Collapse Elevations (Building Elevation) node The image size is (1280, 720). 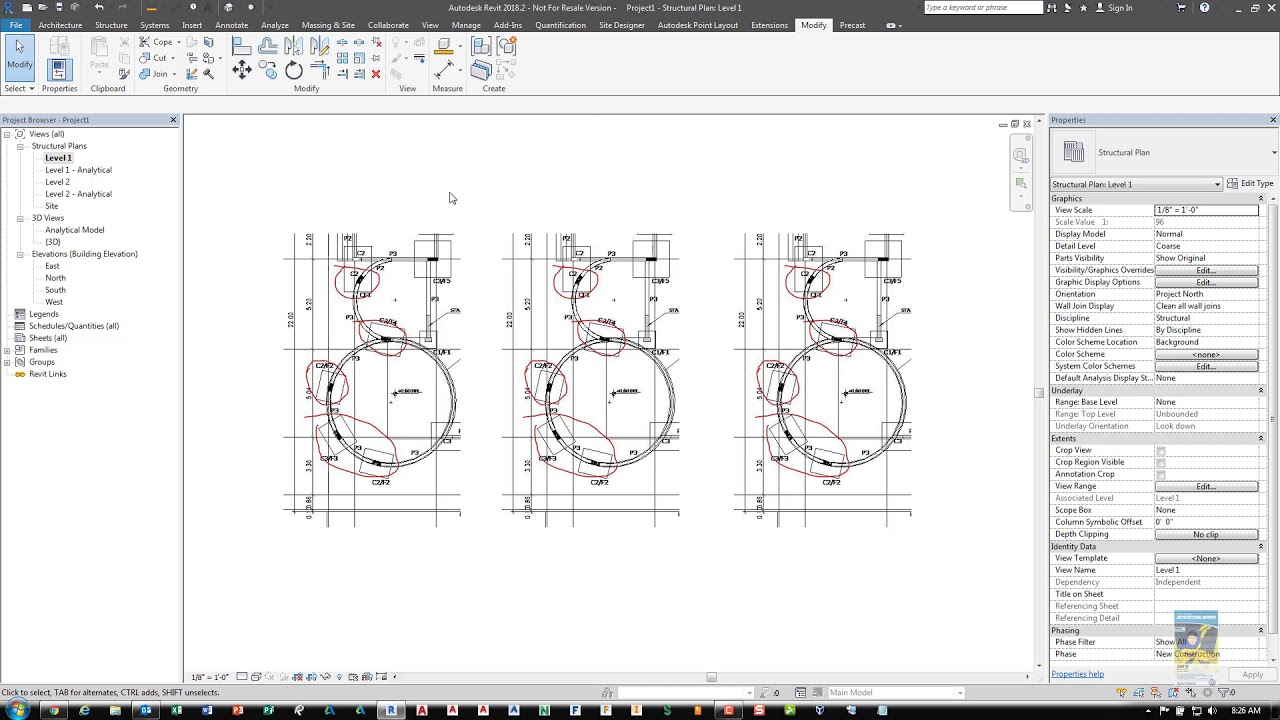point(19,254)
